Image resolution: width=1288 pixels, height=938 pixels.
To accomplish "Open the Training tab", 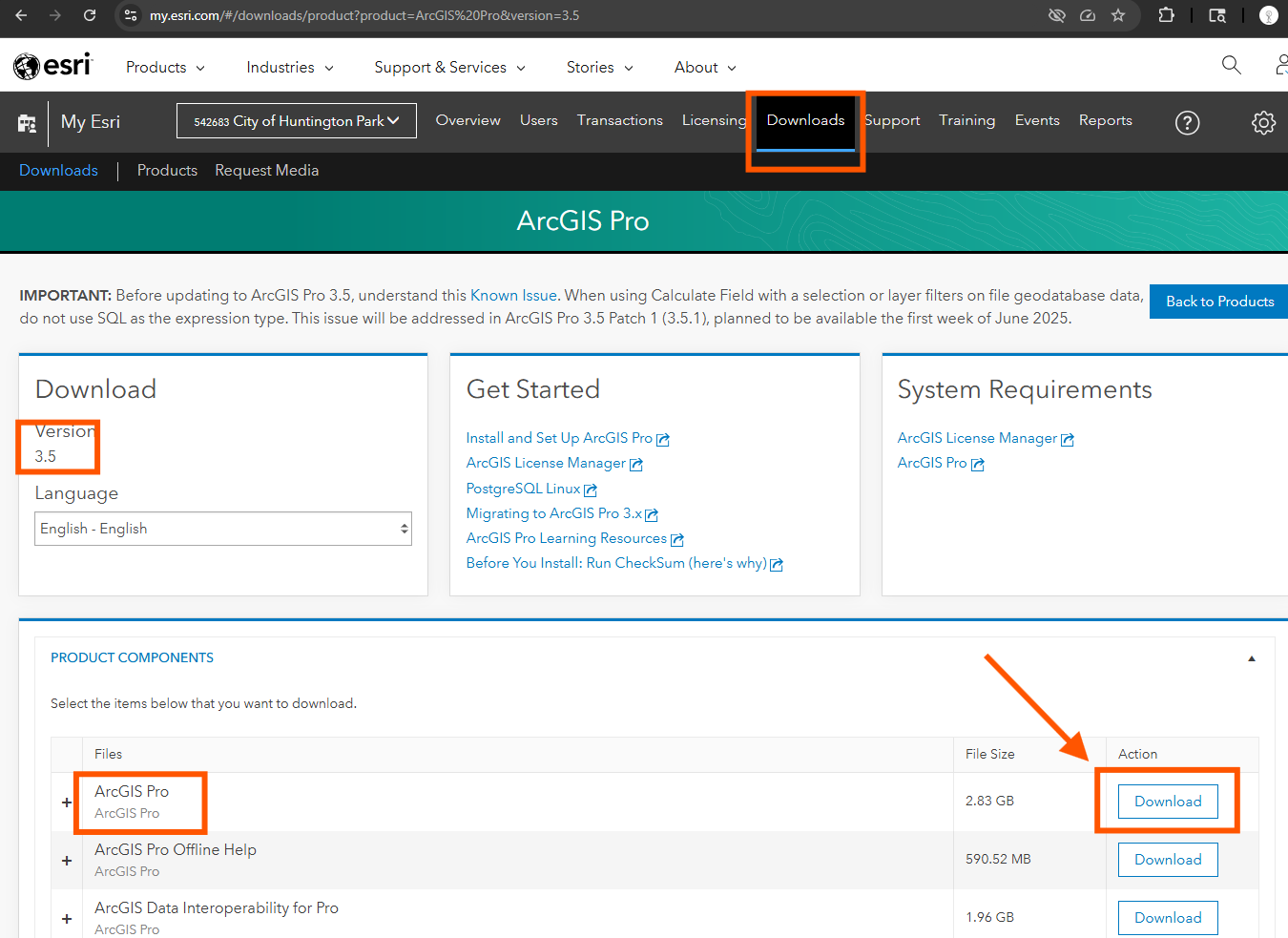I will point(966,120).
